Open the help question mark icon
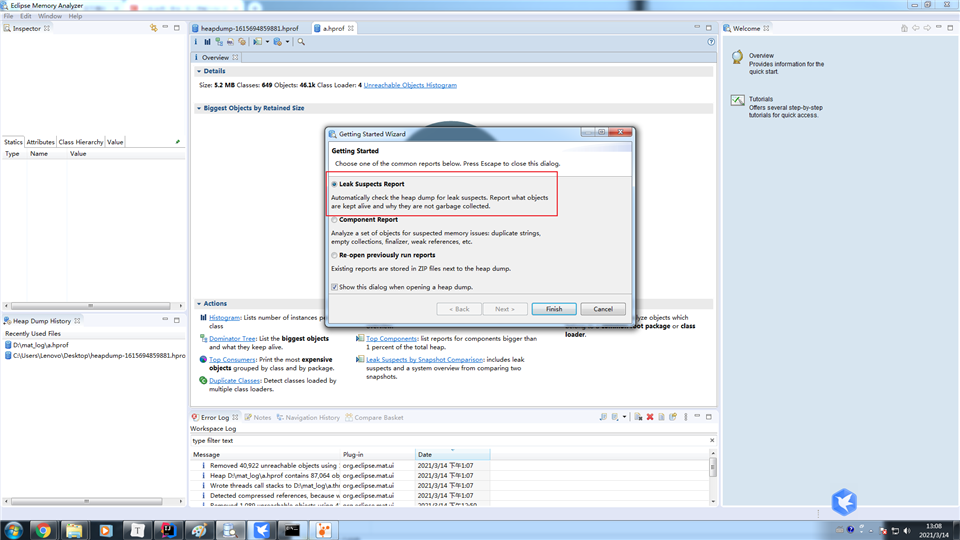Viewport: 960px width, 540px height. pos(711,42)
